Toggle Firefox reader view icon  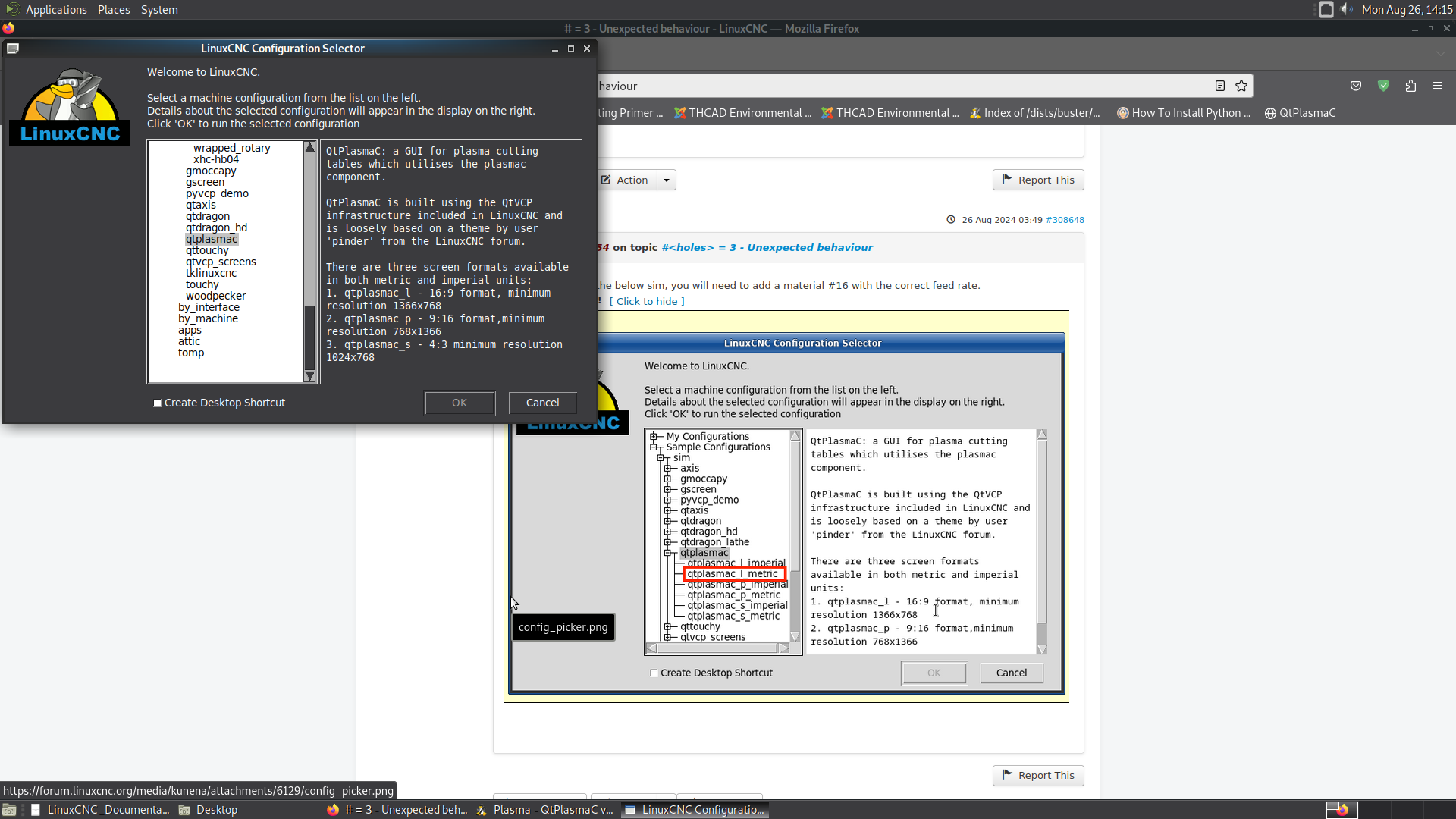click(x=1219, y=86)
